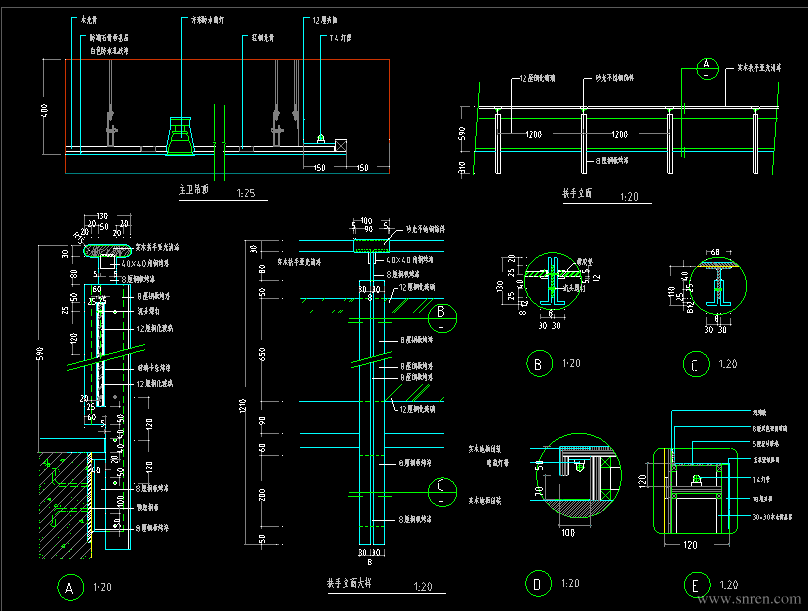This screenshot has height=611, width=808.
Task: Click the "1:25" scale text
Action: (x=246, y=193)
